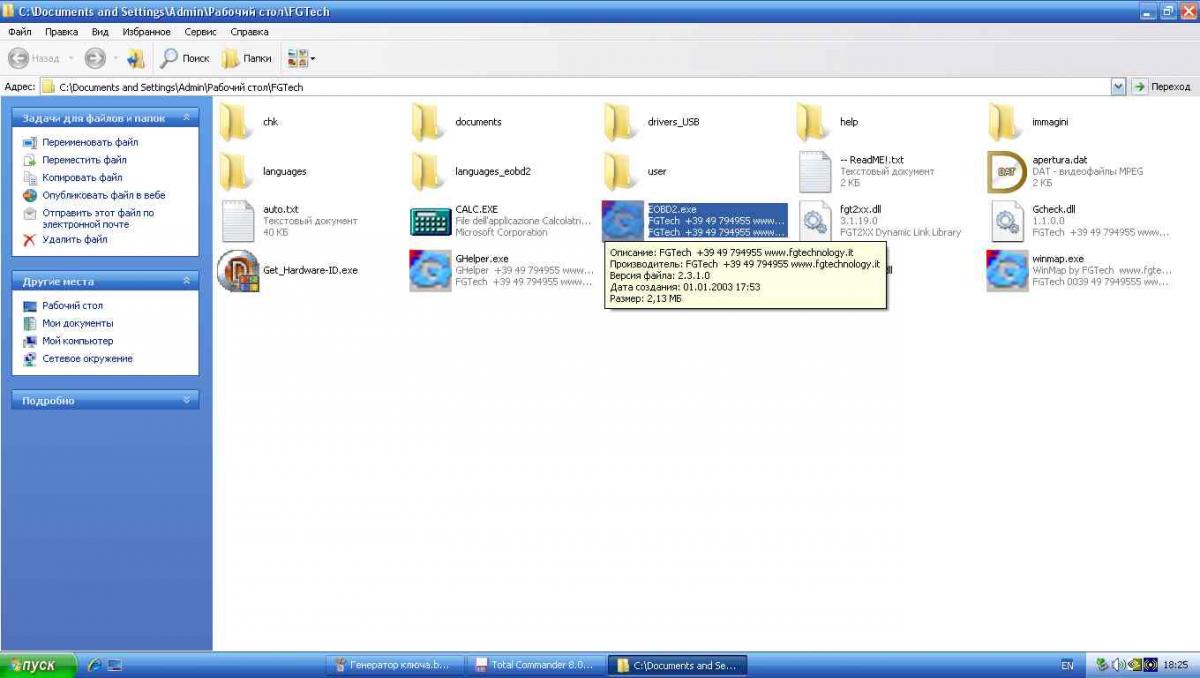The image size is (1200, 678).
Task: Toggle the Folders (Папки) pane button
Action: pyautogui.click(x=247, y=59)
